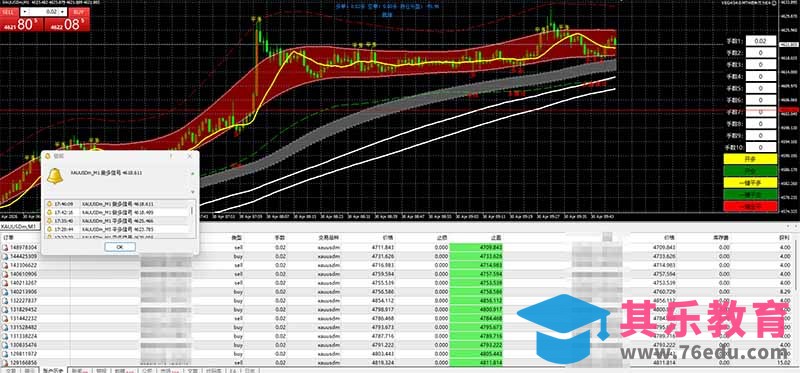Viewport: 800px width, 373px height.
Task: Sort by the 止盈 column header
Action: [496, 238]
